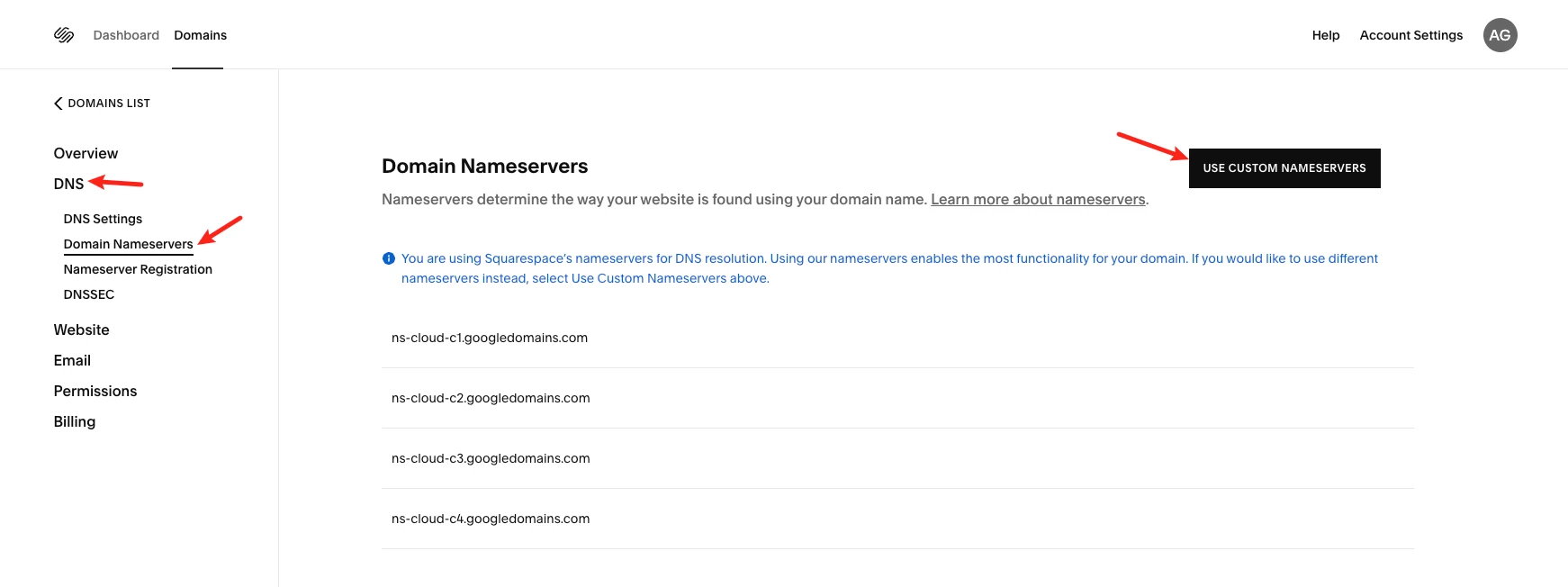Open Nameserver Registration subsection

point(138,269)
